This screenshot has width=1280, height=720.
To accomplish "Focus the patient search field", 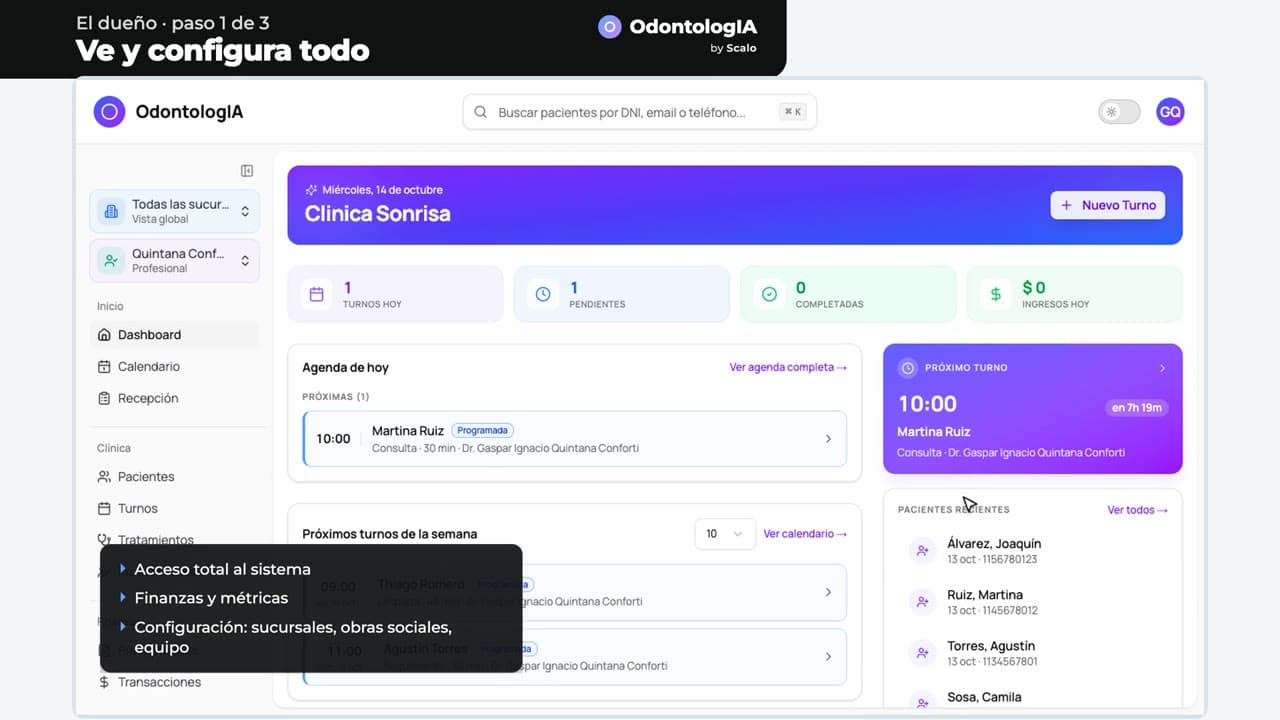I will tap(640, 112).
